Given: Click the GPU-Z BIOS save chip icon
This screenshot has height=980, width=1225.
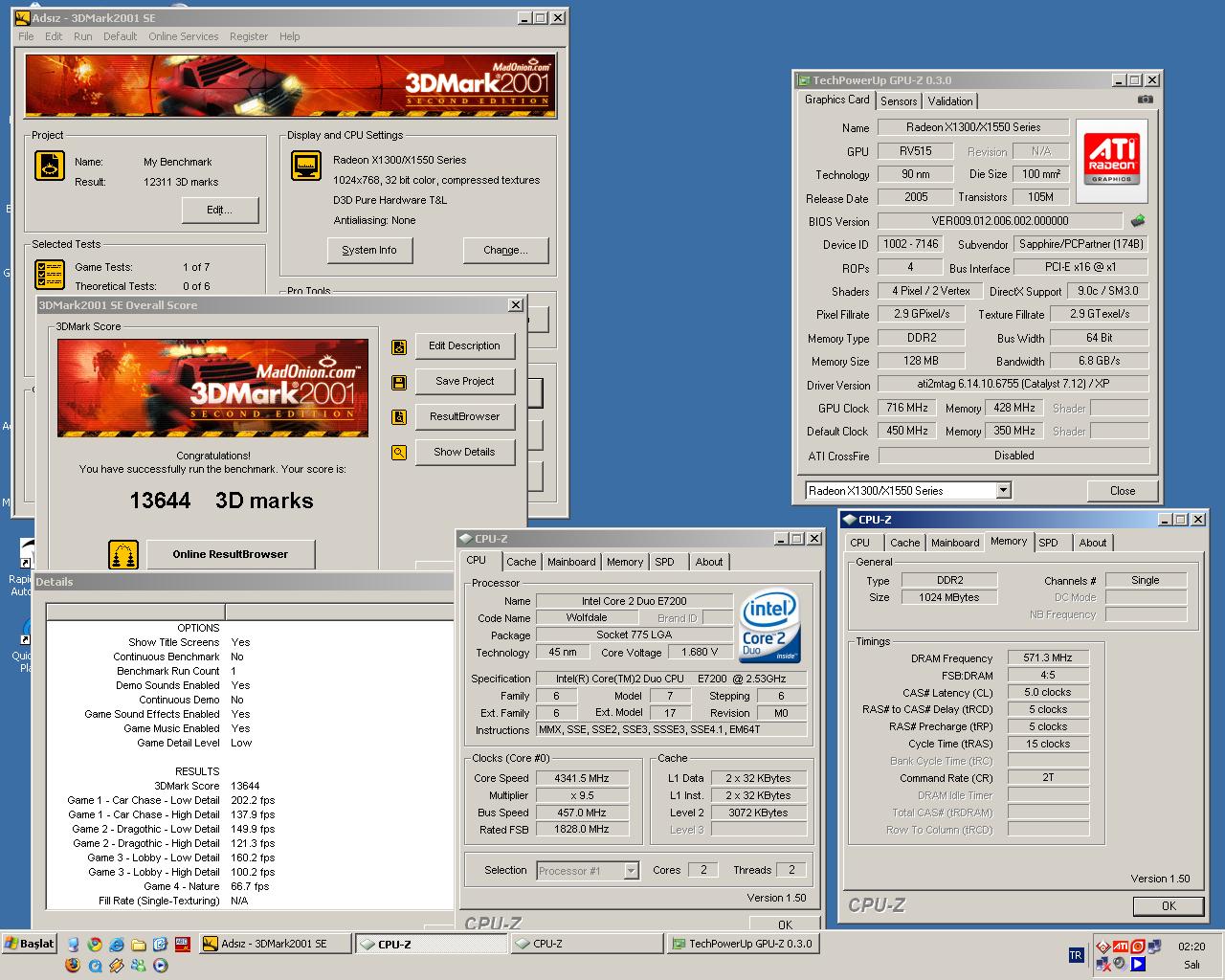Looking at the screenshot, I should point(1138,221).
